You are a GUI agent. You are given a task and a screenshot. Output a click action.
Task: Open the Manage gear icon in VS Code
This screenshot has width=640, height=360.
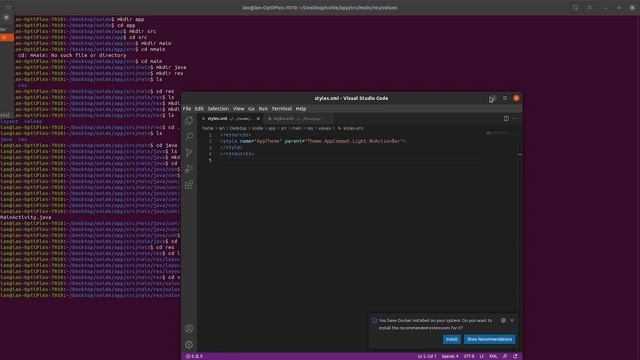click(189, 344)
